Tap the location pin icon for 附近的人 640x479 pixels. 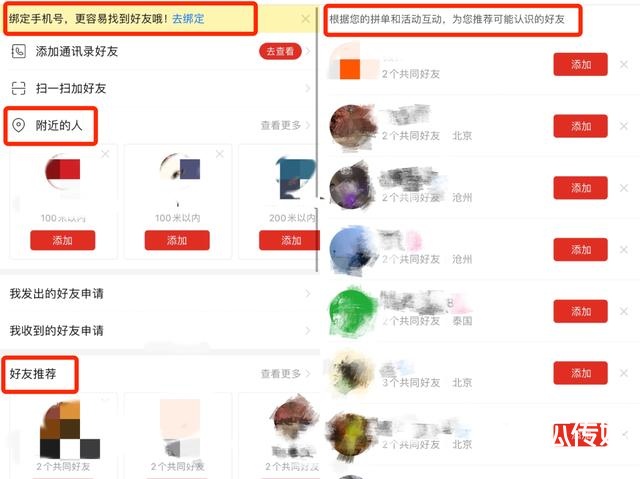tap(19, 125)
